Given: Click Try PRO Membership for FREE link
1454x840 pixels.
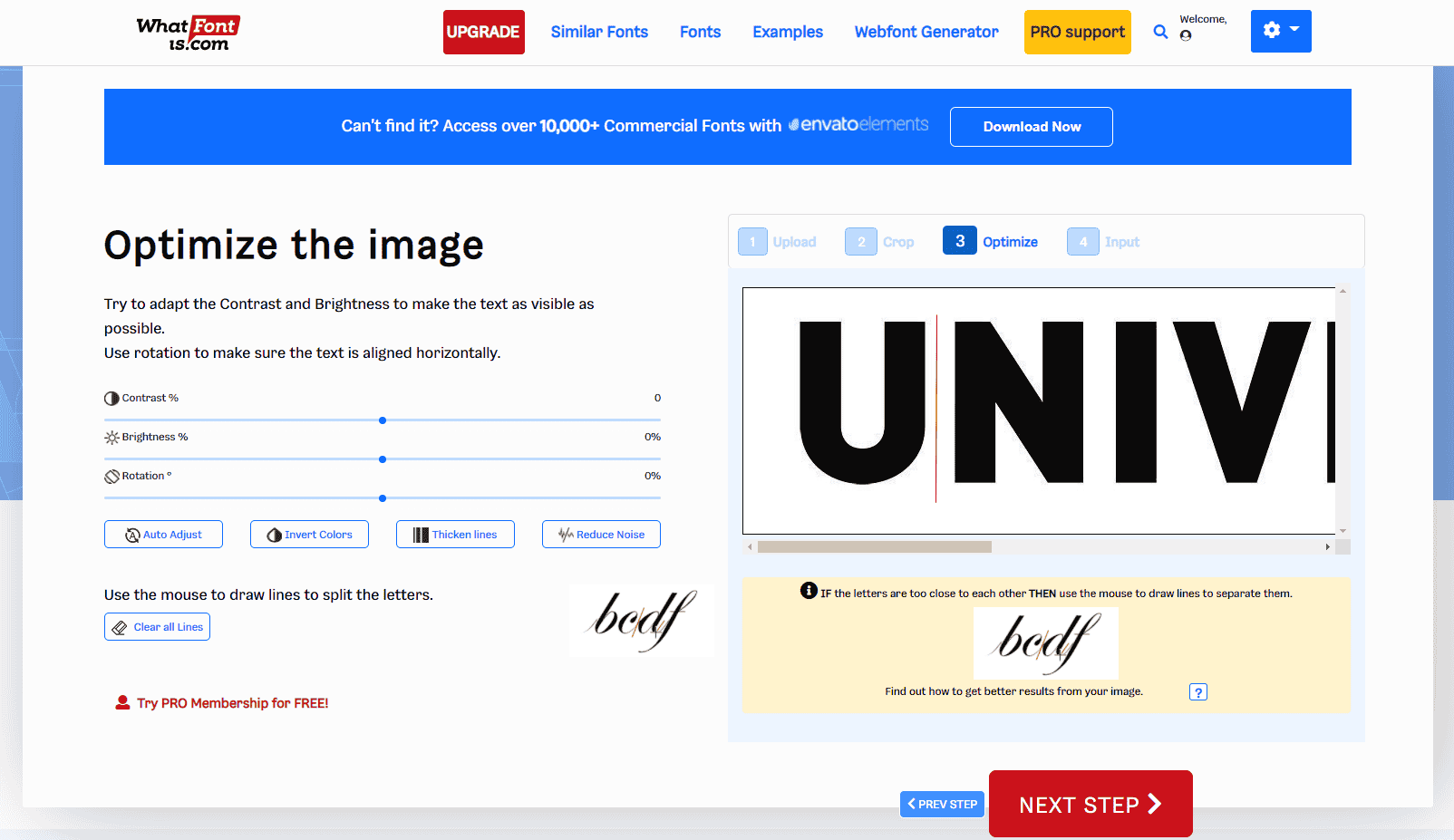Looking at the screenshot, I should coord(222,703).
